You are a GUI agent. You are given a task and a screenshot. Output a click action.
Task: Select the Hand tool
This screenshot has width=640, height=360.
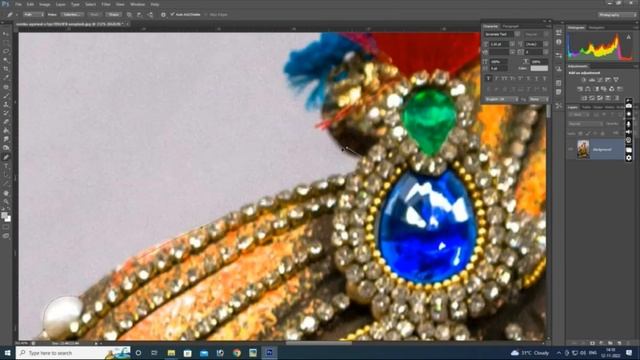(6, 193)
